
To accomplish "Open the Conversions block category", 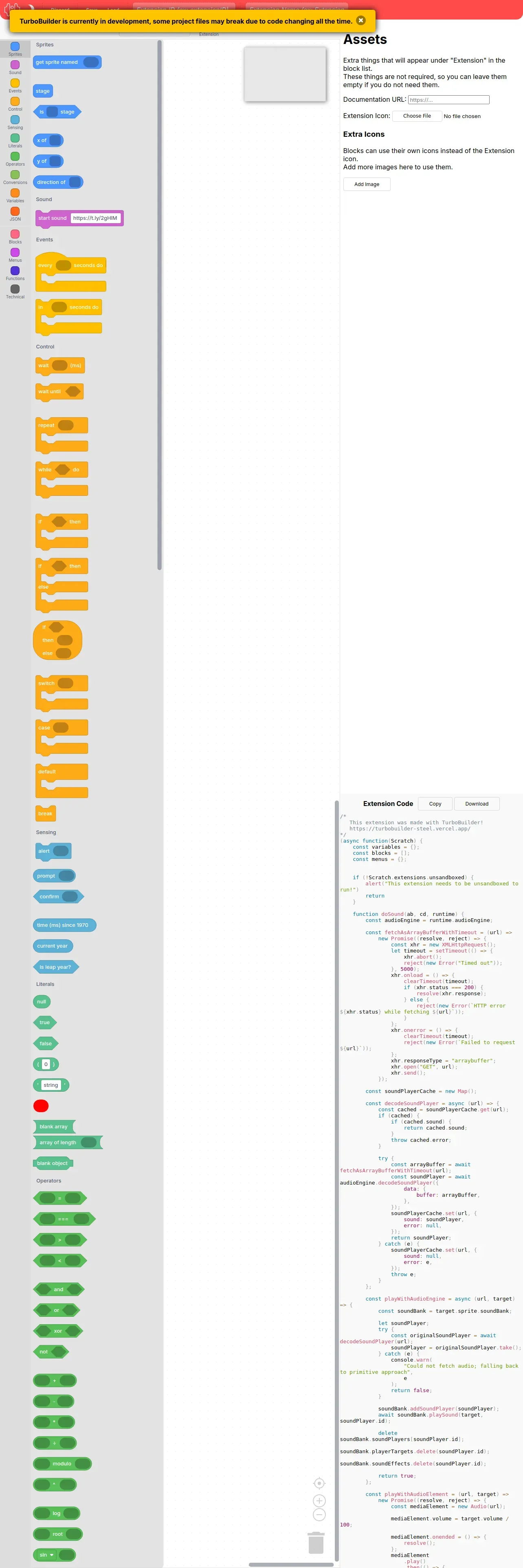I will [15, 177].
